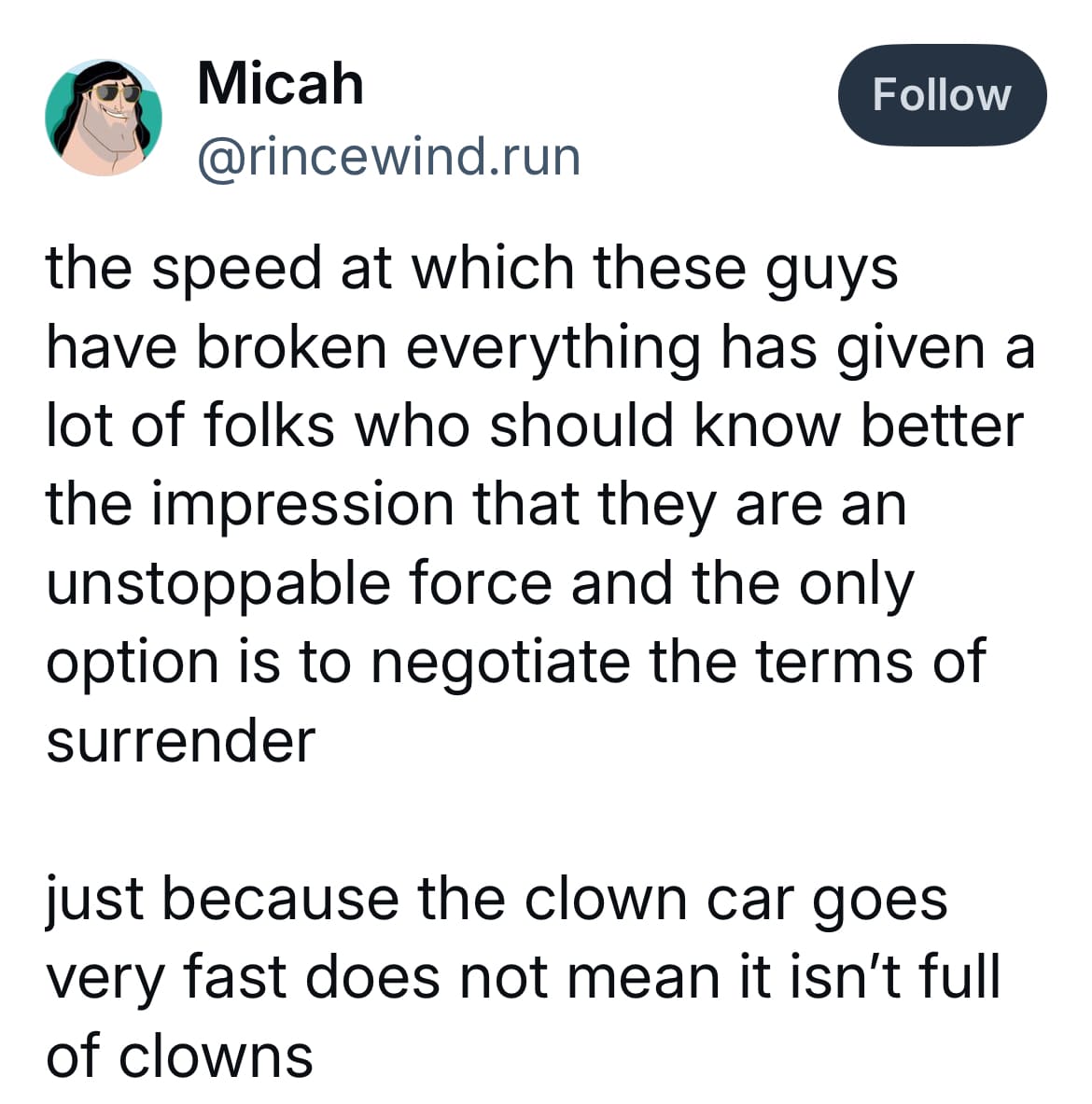Open the Micah display name link

click(280, 83)
